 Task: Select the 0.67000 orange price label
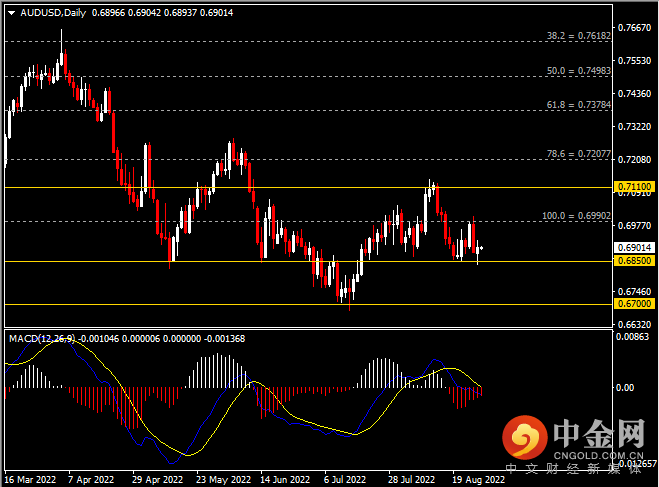tap(635, 303)
